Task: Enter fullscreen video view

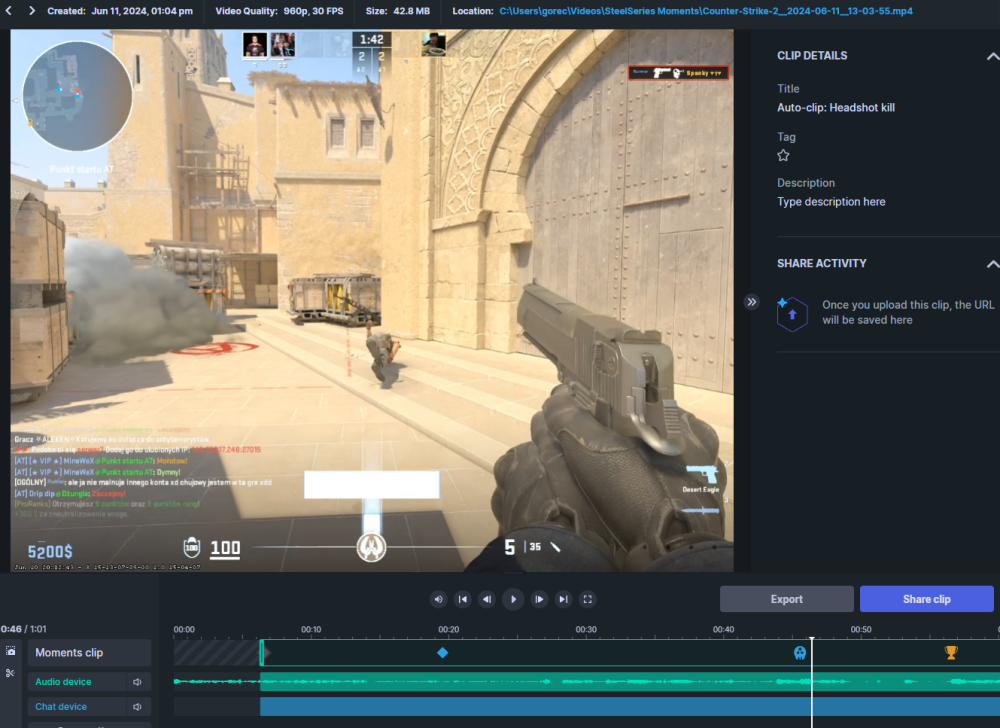Action: coord(588,599)
